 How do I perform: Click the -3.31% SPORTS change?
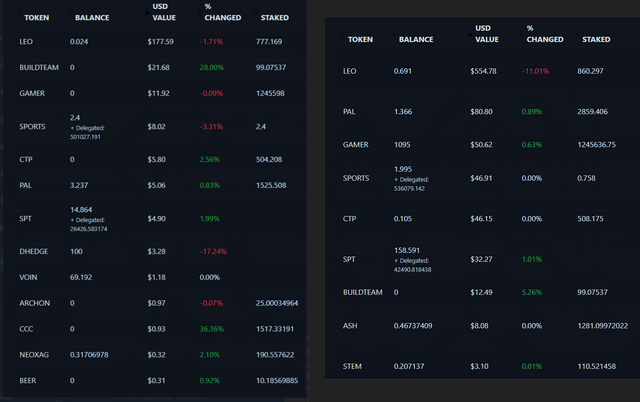[x=211, y=127]
